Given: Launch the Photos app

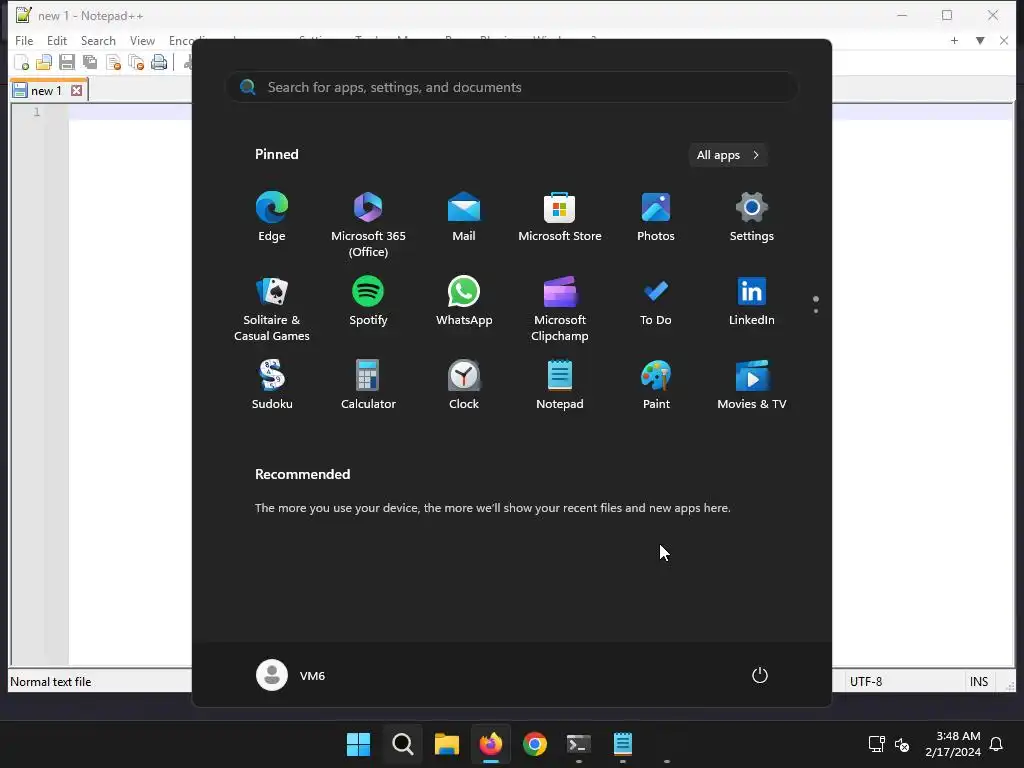Looking at the screenshot, I should point(656,217).
